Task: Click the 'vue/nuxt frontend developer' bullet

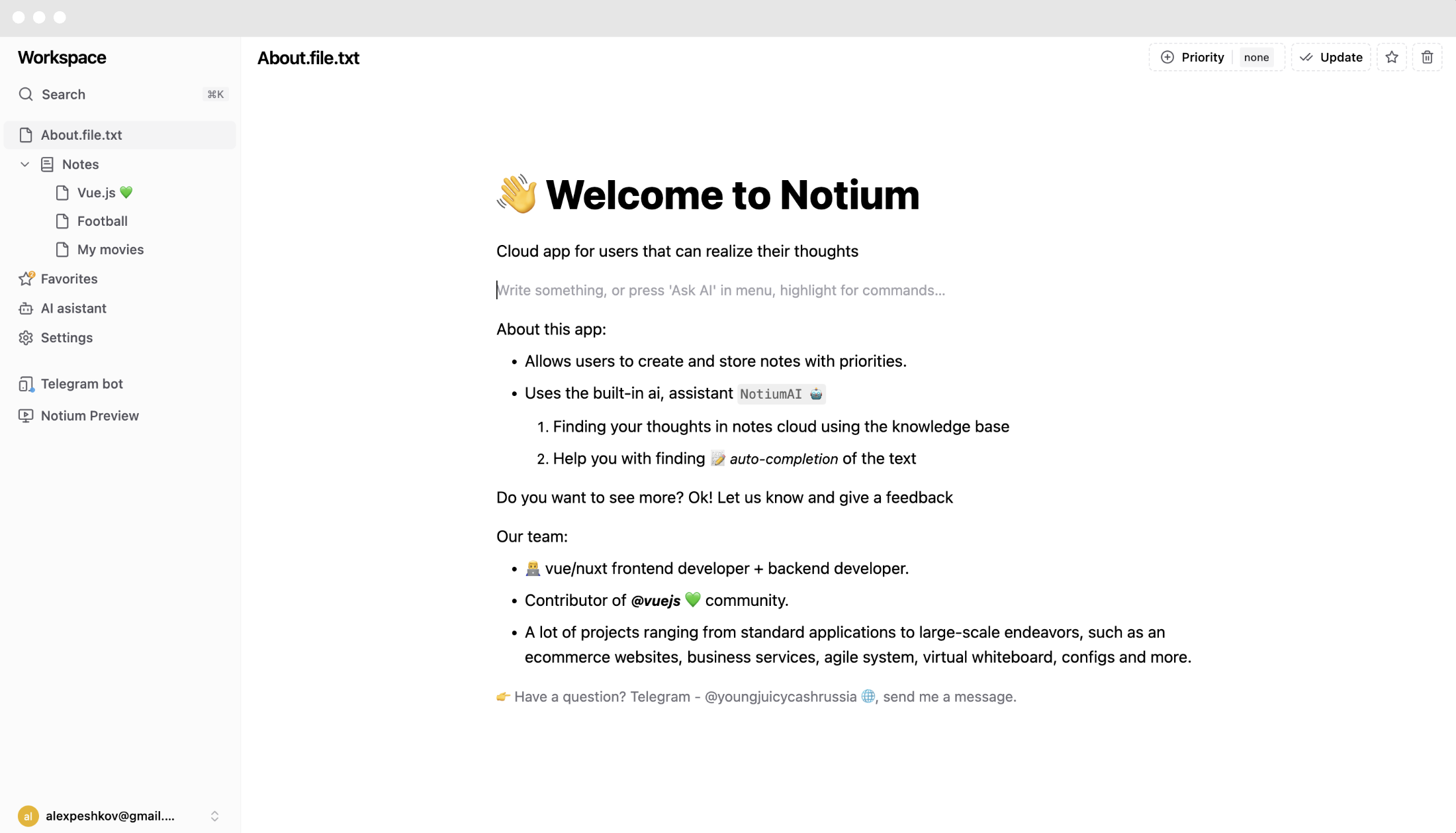Action: click(717, 569)
